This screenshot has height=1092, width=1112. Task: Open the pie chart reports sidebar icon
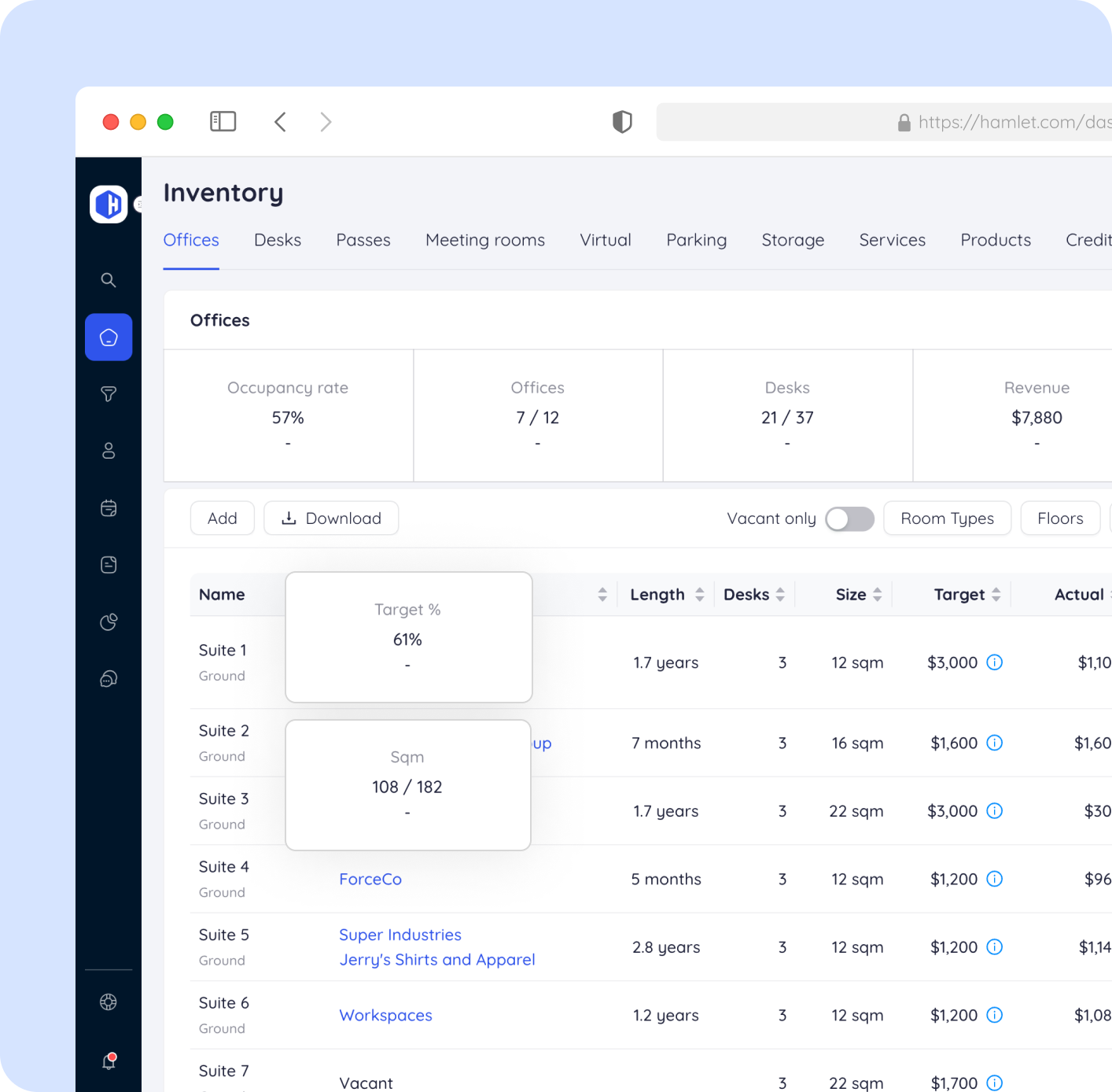109,622
